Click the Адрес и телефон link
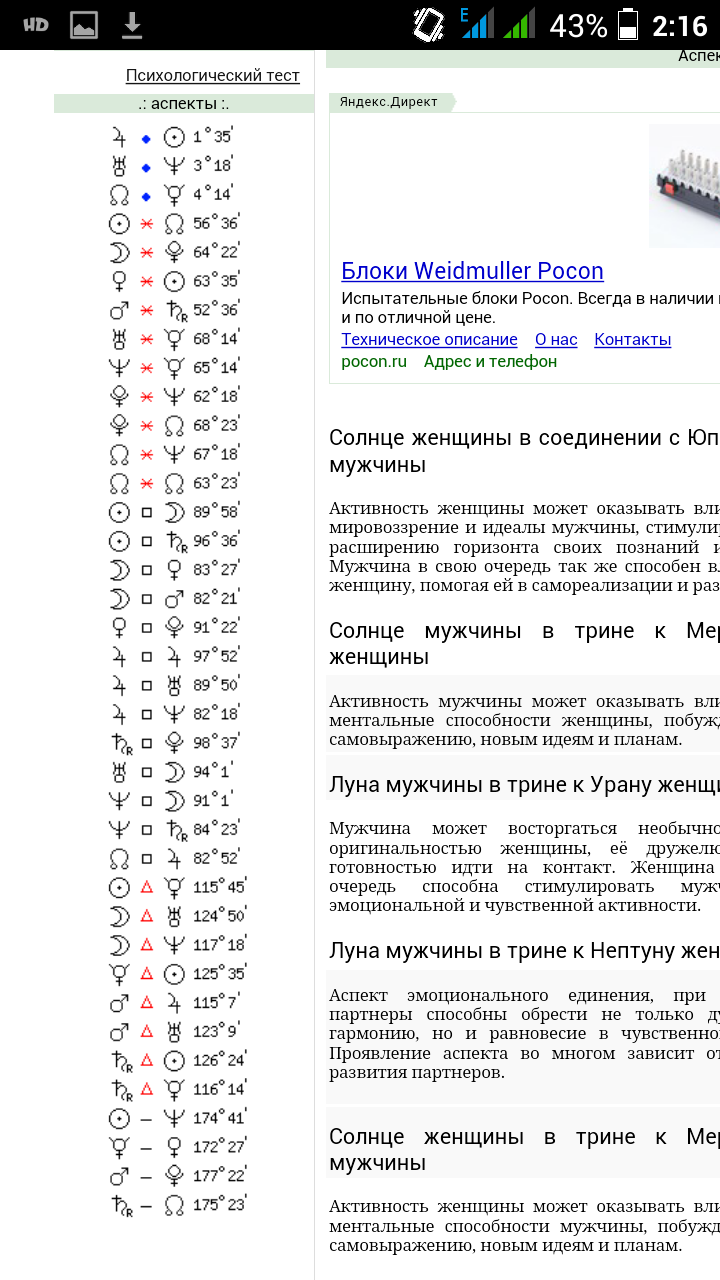The height and width of the screenshot is (1280, 720). coord(490,361)
